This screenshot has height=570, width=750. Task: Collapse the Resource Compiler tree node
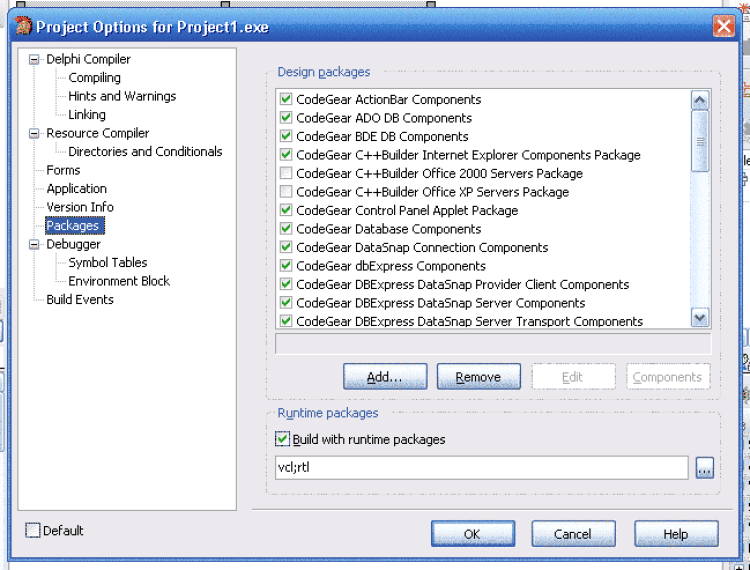(35, 134)
